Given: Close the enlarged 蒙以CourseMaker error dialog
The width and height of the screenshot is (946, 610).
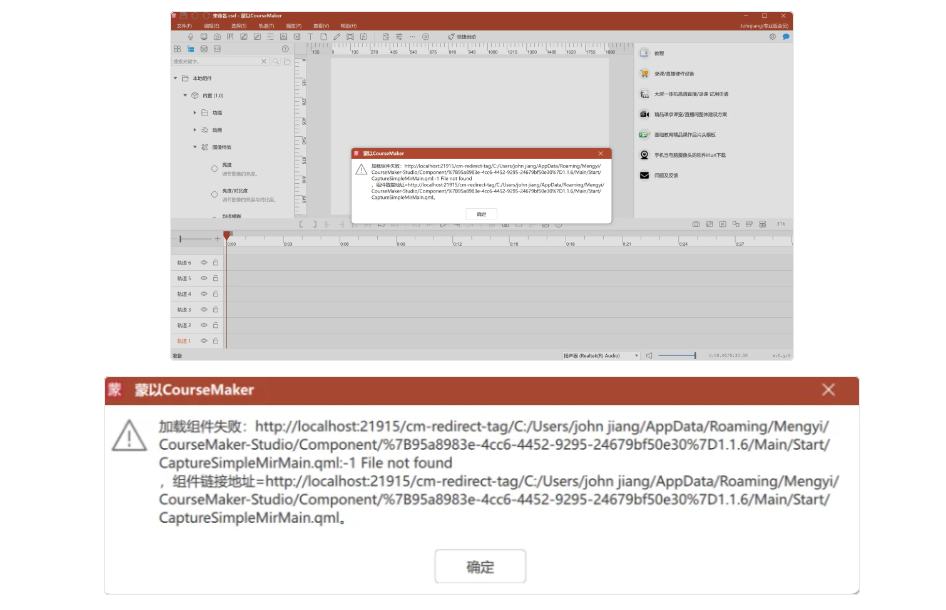Looking at the screenshot, I should pyautogui.click(x=828, y=390).
